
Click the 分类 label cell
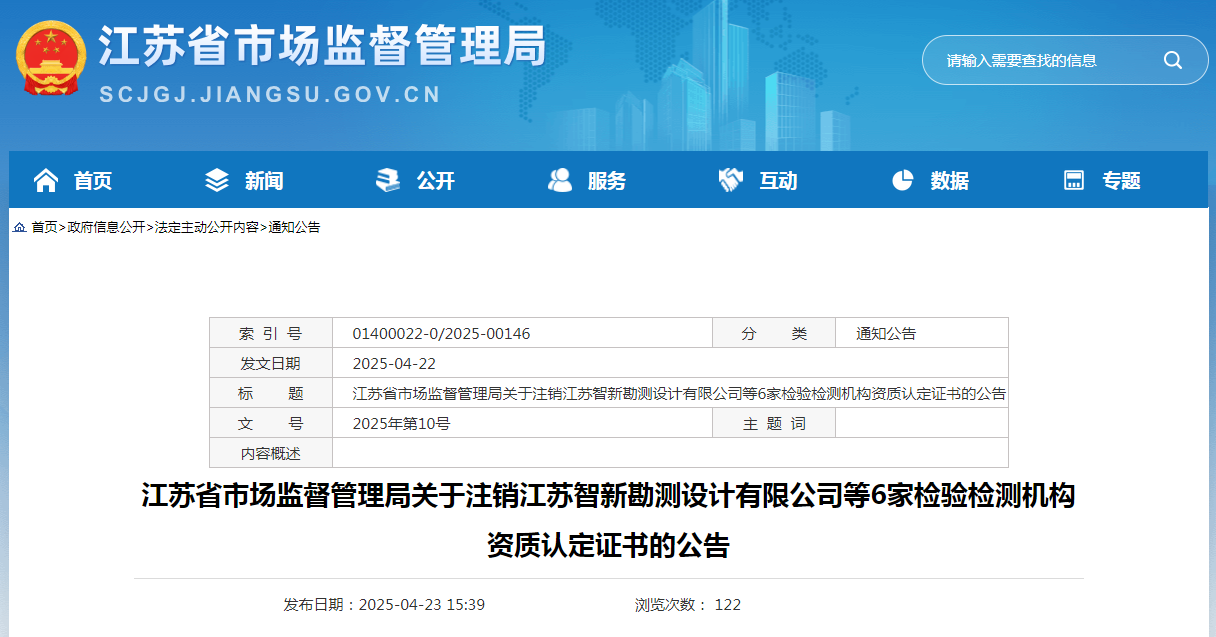coord(774,334)
